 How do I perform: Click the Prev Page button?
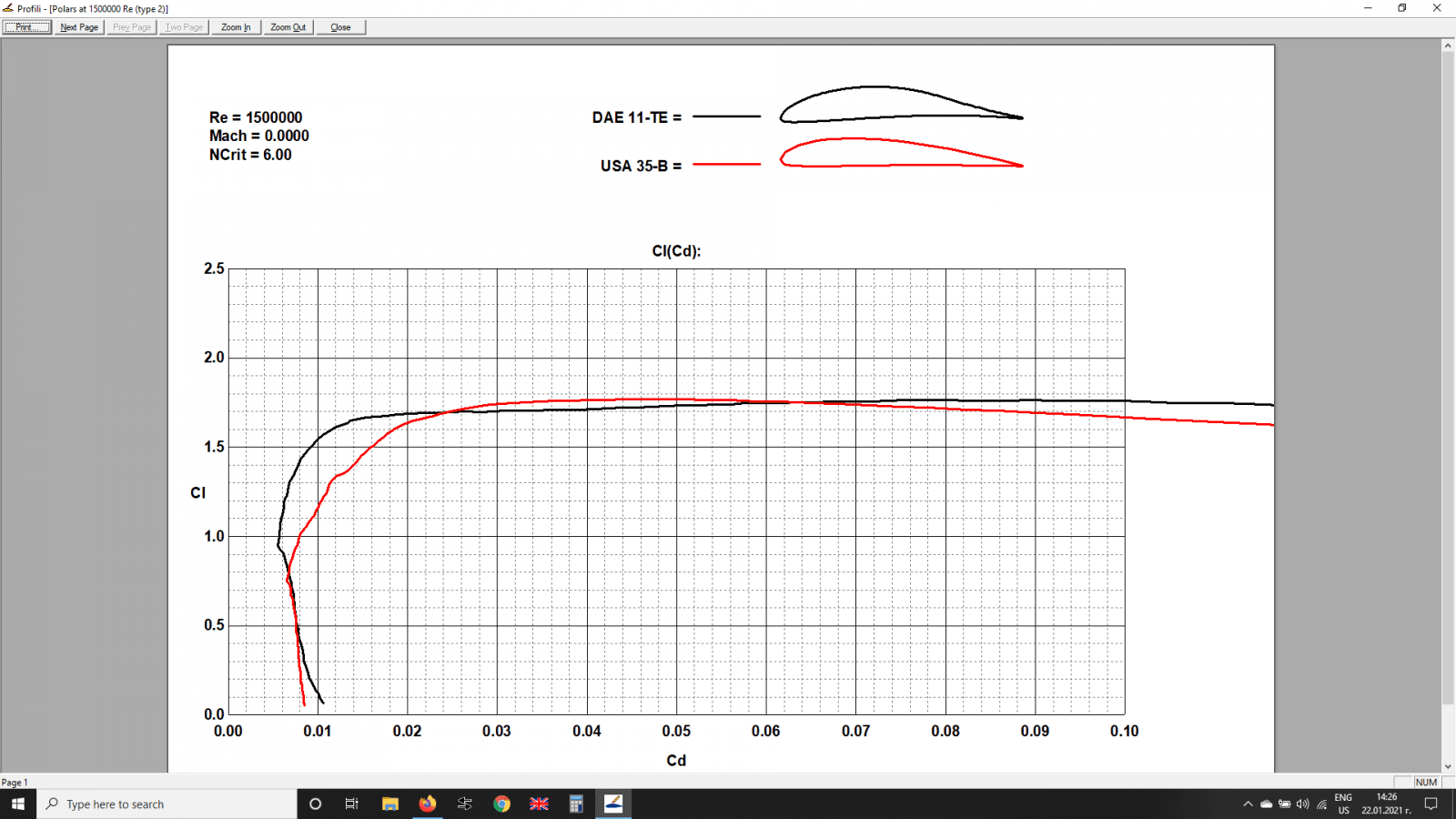(132, 27)
